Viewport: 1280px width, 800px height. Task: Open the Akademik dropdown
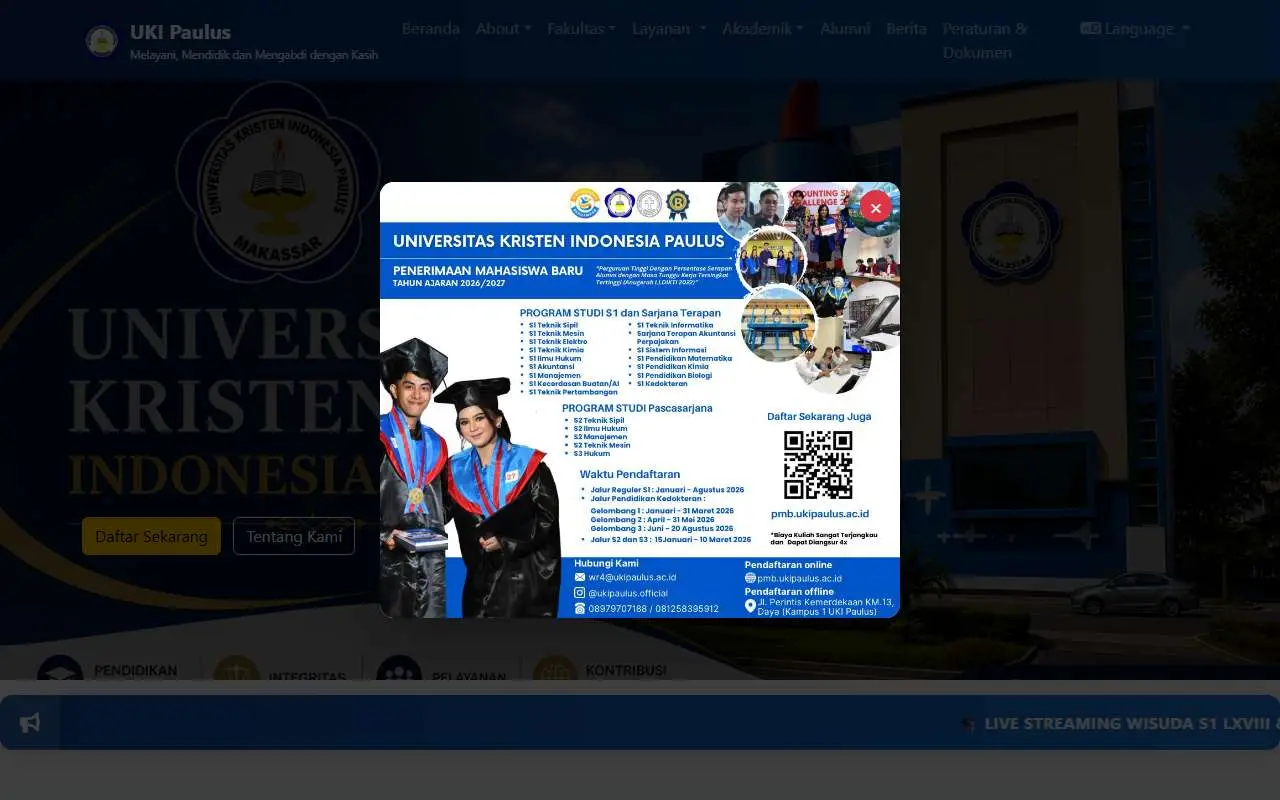[763, 29]
